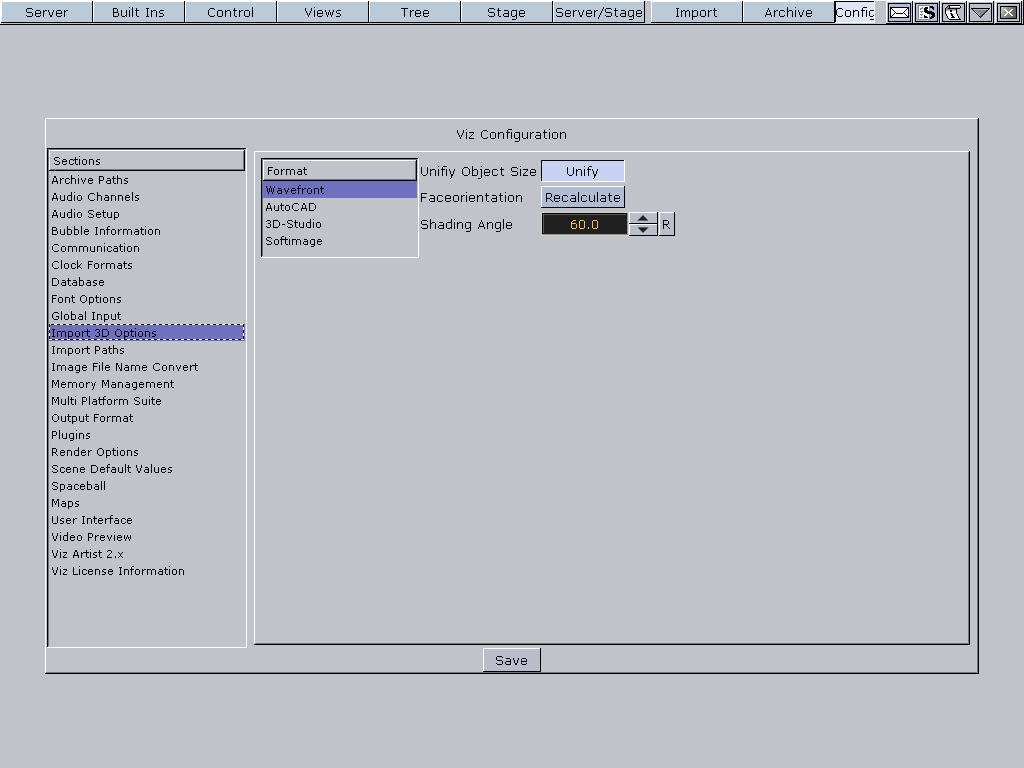
Task: Open the Server menu
Action: (46, 12)
